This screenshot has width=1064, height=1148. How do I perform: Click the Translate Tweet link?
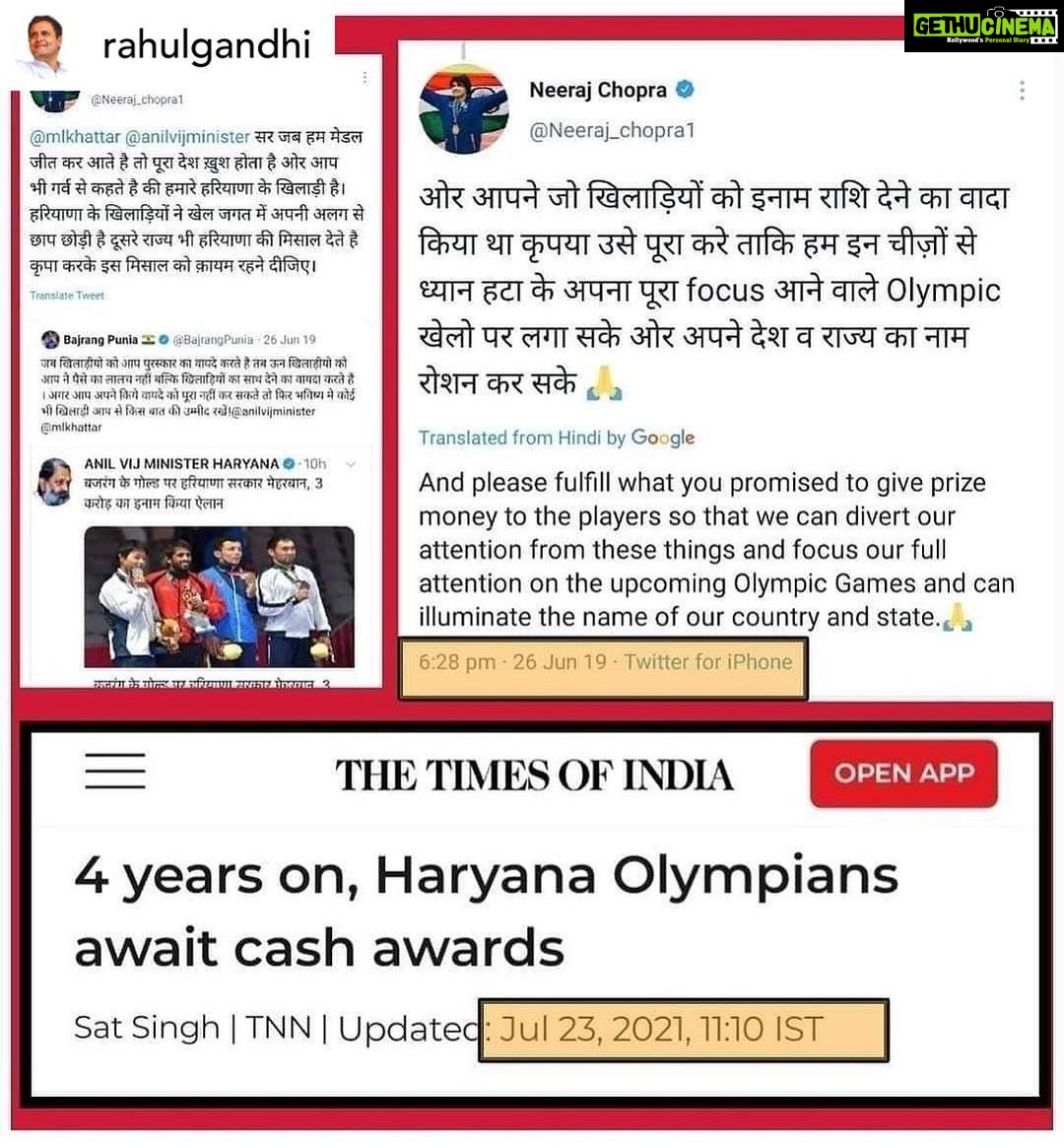(67, 295)
